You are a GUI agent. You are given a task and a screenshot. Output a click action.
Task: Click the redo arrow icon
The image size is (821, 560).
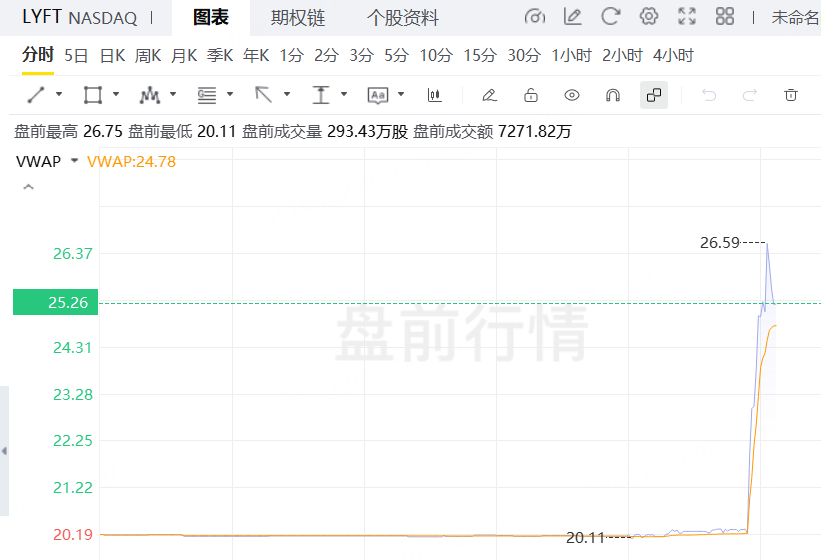(x=750, y=95)
